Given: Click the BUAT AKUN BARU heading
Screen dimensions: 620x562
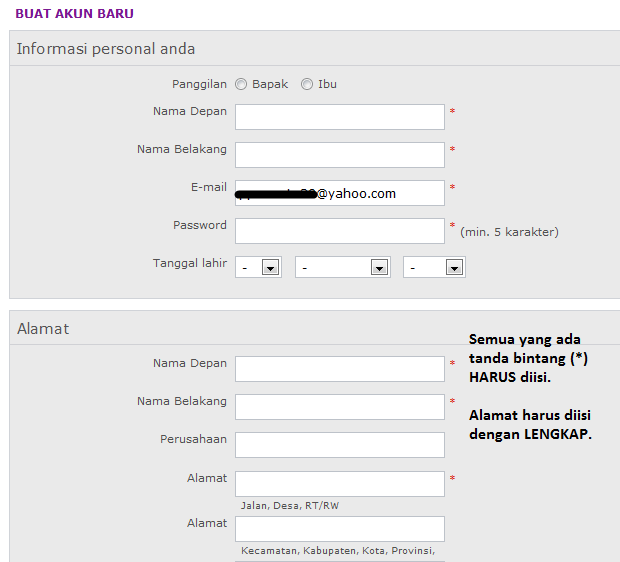Looking at the screenshot, I should [74, 14].
